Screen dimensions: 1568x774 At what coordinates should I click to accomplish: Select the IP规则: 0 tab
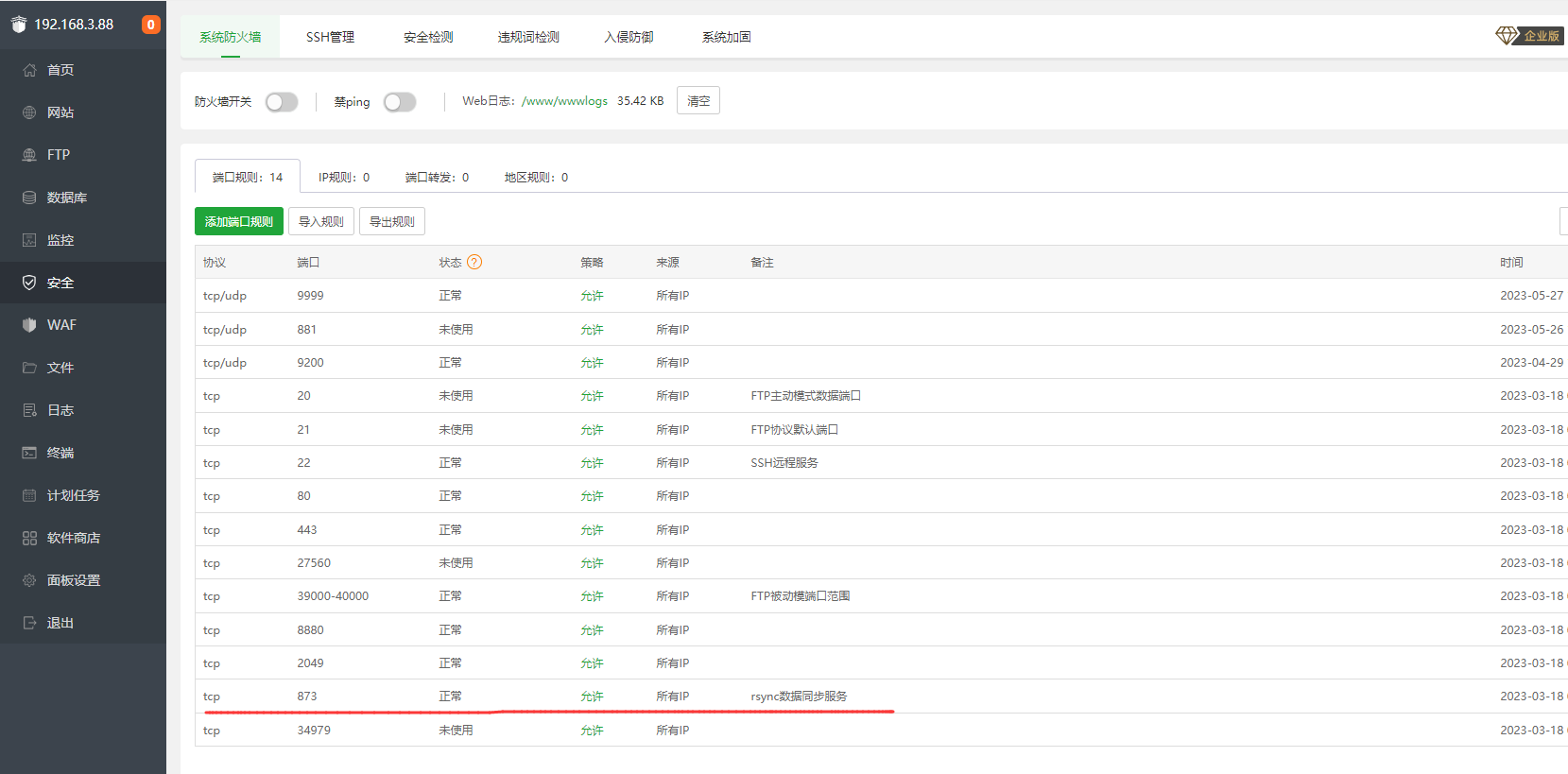344,177
